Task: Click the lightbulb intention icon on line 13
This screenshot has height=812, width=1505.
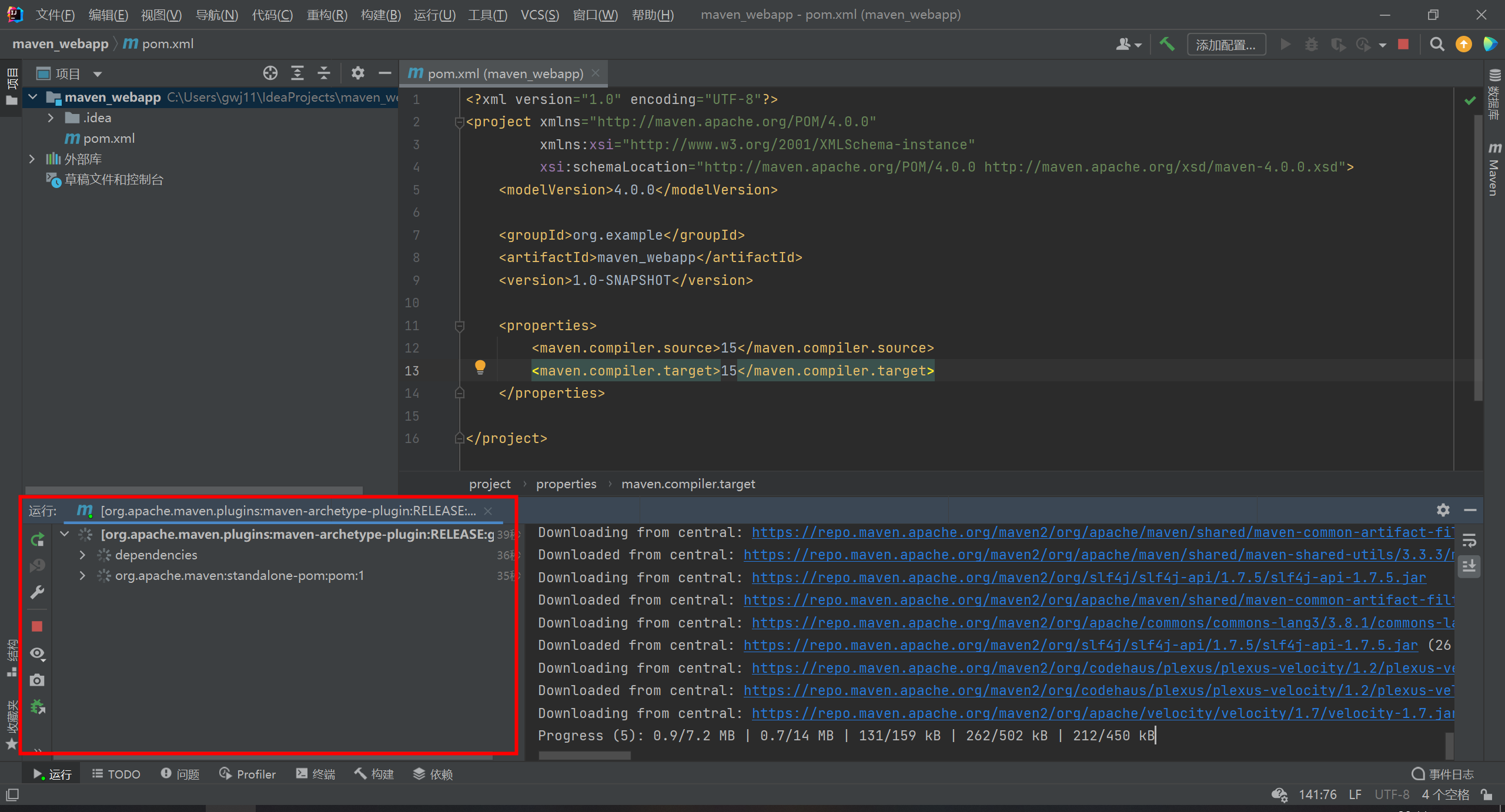Action: (x=480, y=367)
